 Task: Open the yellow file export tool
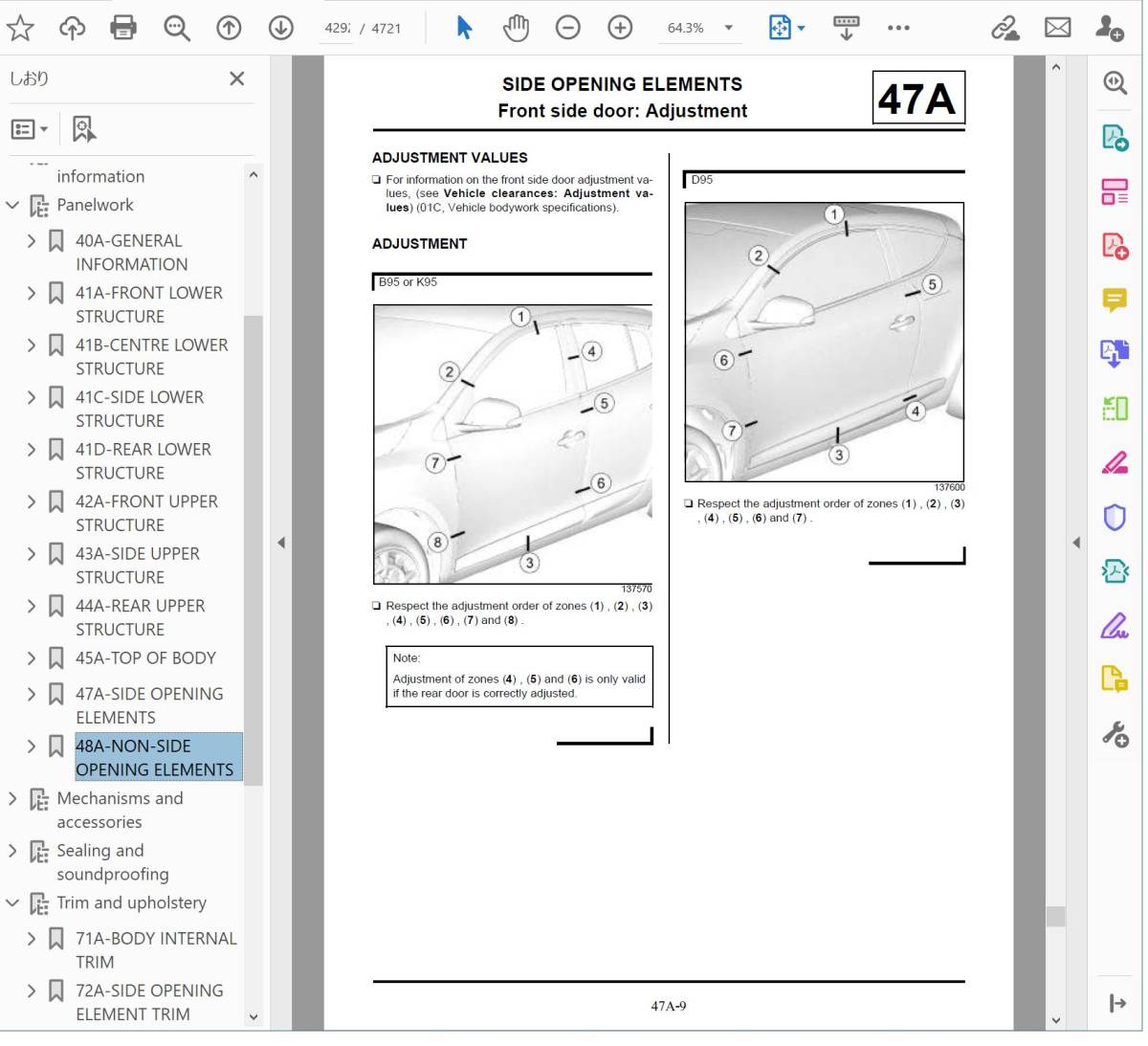tap(1115, 680)
